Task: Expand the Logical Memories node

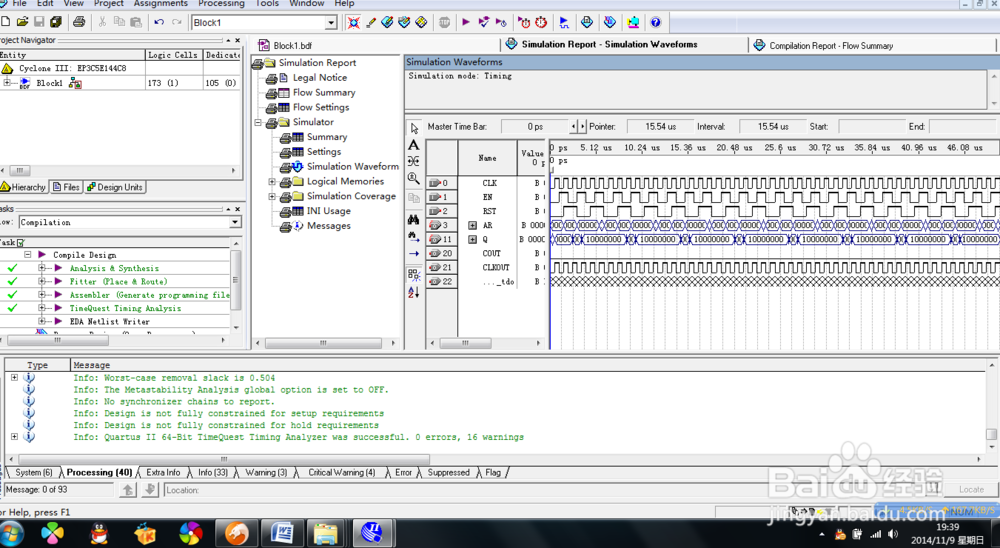Action: point(272,182)
